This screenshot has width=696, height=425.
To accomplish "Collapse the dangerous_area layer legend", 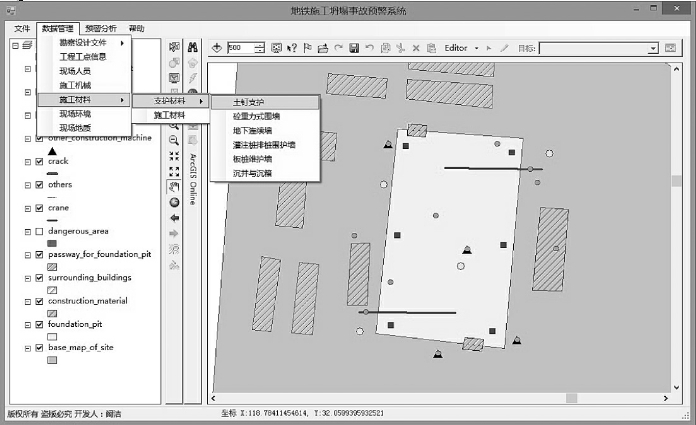I will tap(28, 232).
